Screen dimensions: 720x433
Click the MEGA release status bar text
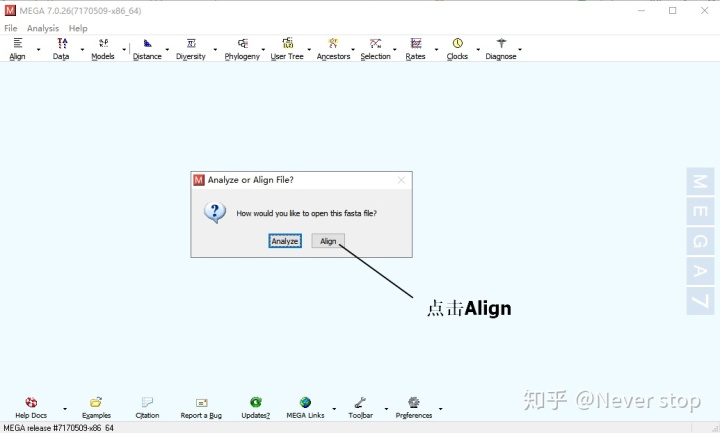coord(58,428)
